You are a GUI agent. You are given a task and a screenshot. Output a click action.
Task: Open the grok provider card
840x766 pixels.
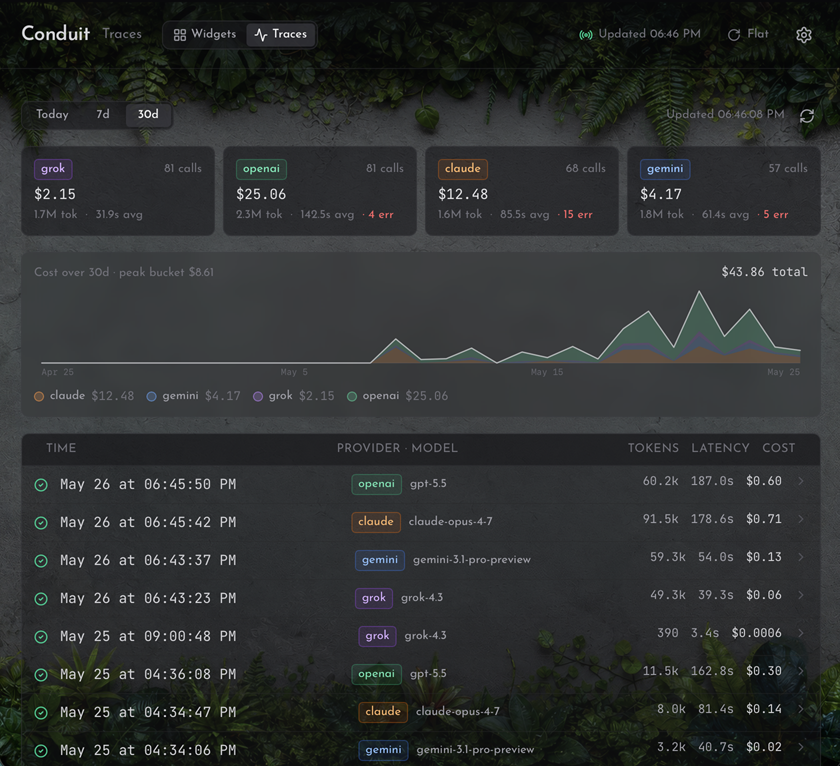118,191
